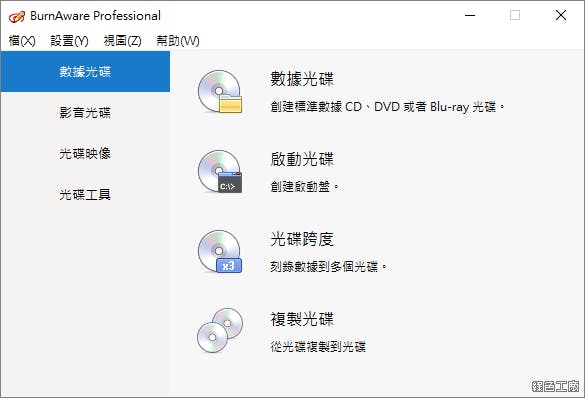Click the 複製光碟 two-disc icon
The width and height of the screenshot is (585, 398).
(x=220, y=330)
